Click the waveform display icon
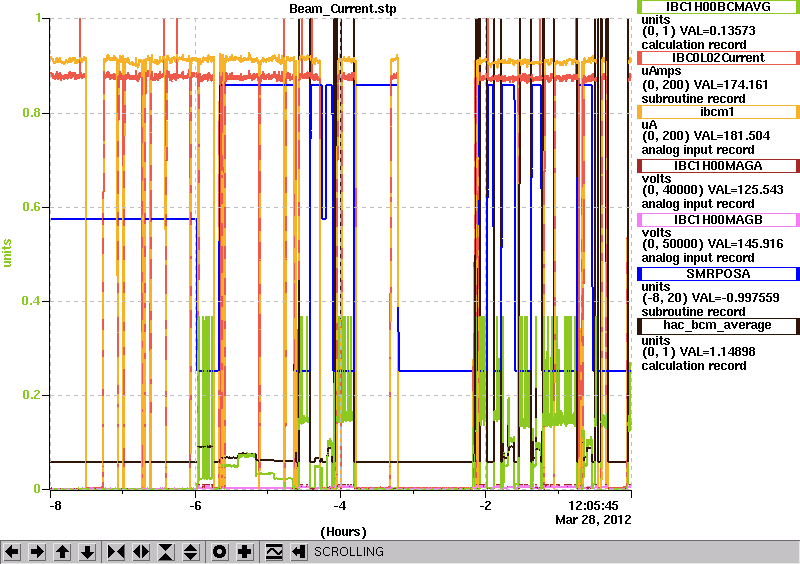 274,552
